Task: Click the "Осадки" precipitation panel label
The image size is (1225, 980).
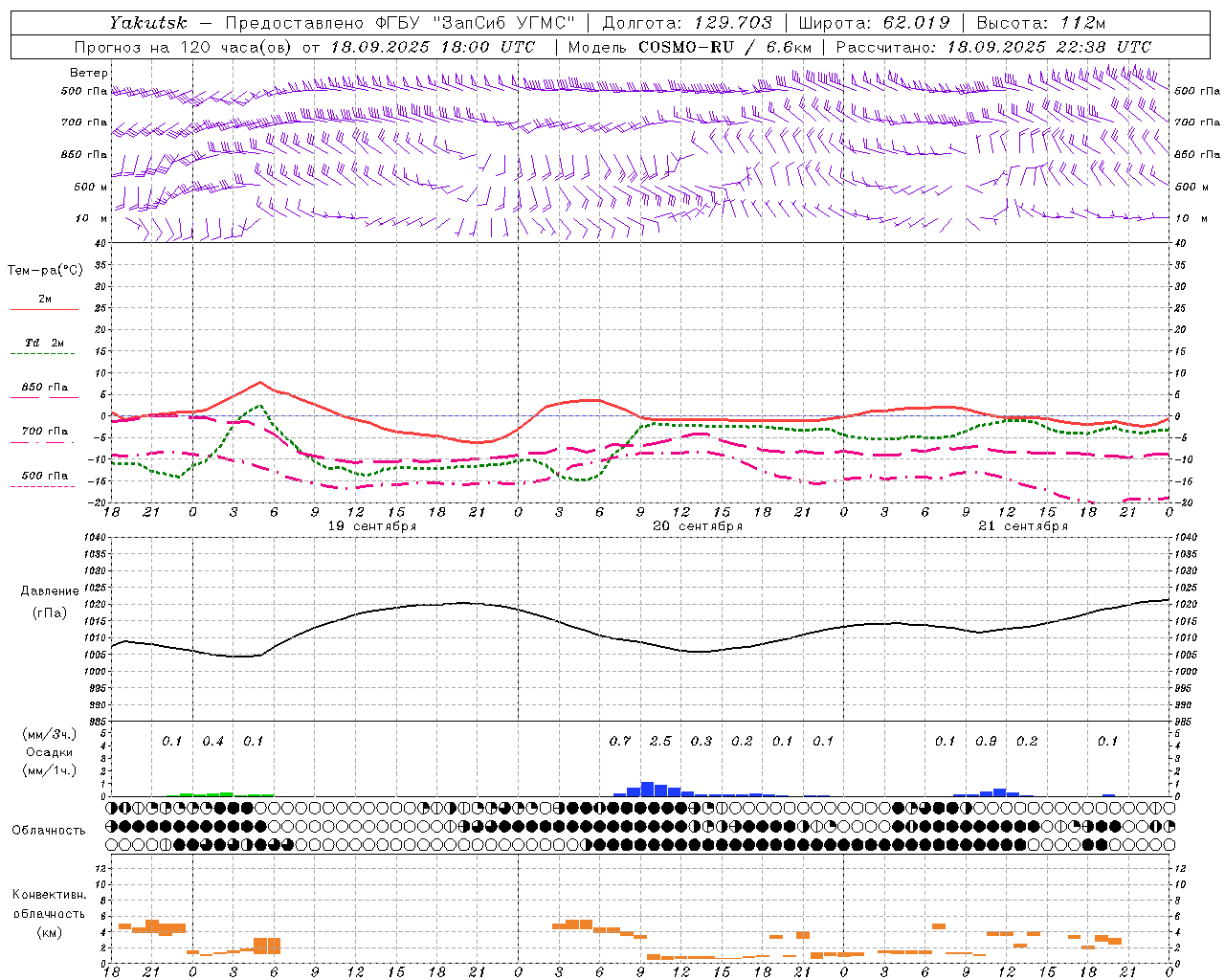Action: (49, 752)
